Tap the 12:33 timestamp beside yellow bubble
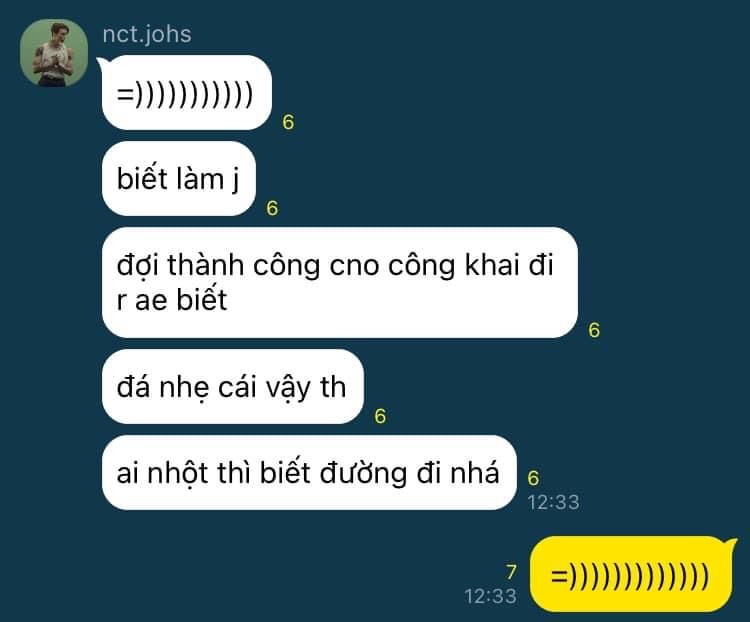The image size is (750, 622). (x=490, y=596)
